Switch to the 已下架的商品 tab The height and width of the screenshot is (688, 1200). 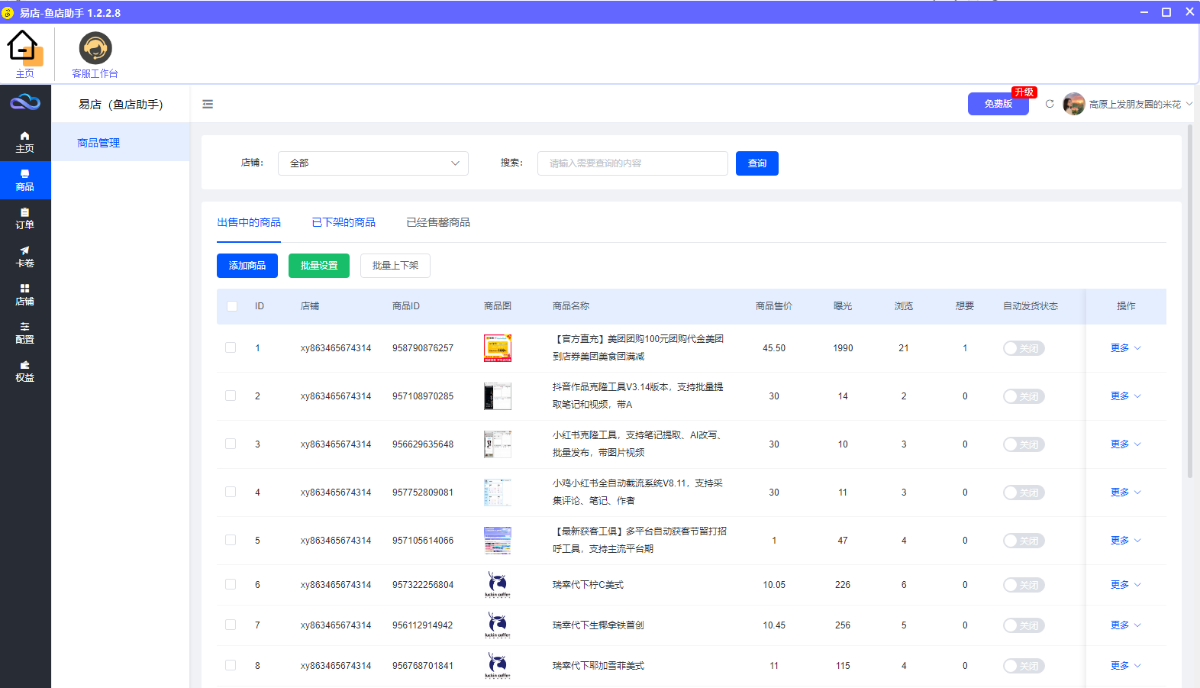coord(343,222)
